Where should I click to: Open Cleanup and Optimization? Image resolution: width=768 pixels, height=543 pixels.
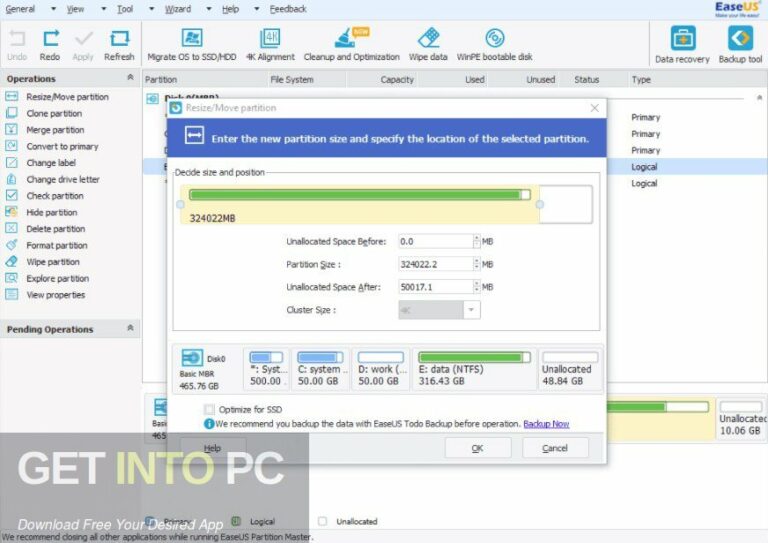click(x=351, y=45)
